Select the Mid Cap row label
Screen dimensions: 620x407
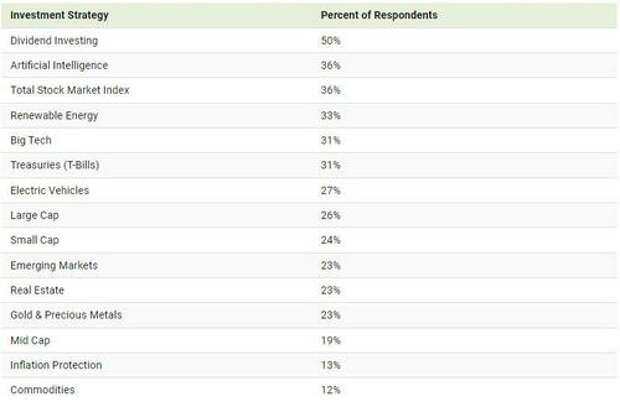(30, 340)
